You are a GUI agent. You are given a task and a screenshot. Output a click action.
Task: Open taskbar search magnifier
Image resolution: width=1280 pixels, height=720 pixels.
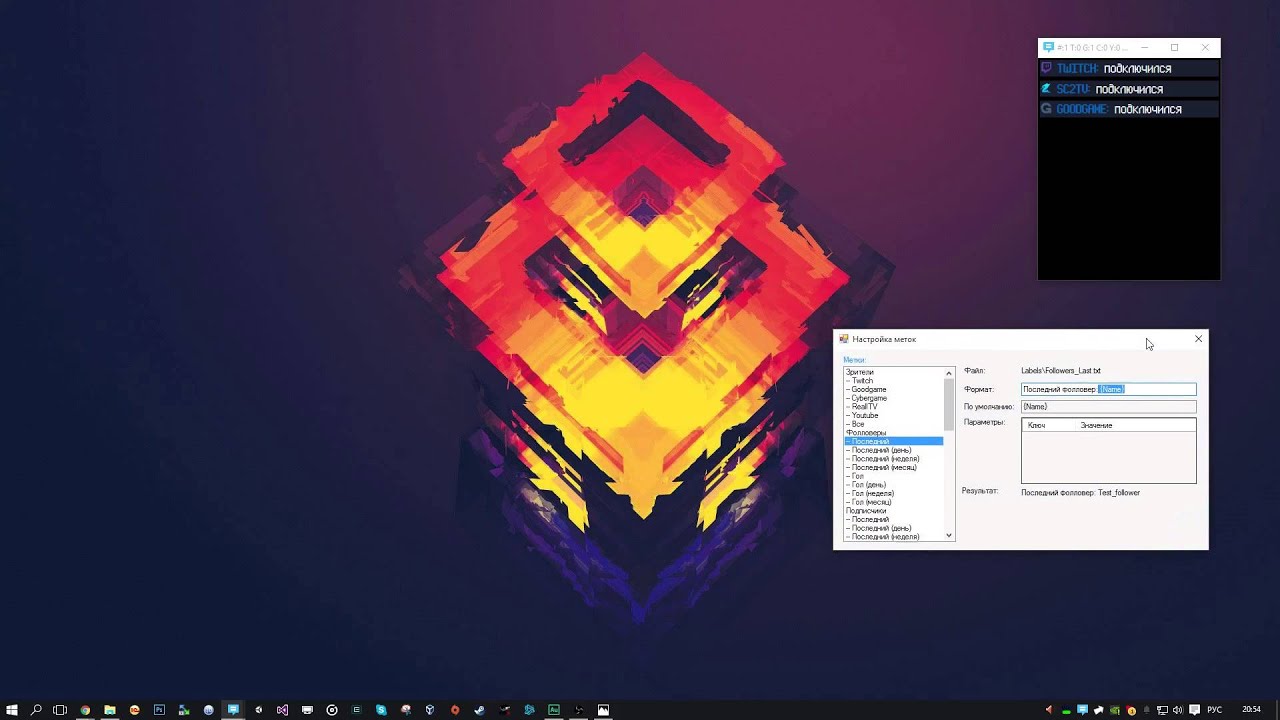click(36, 710)
